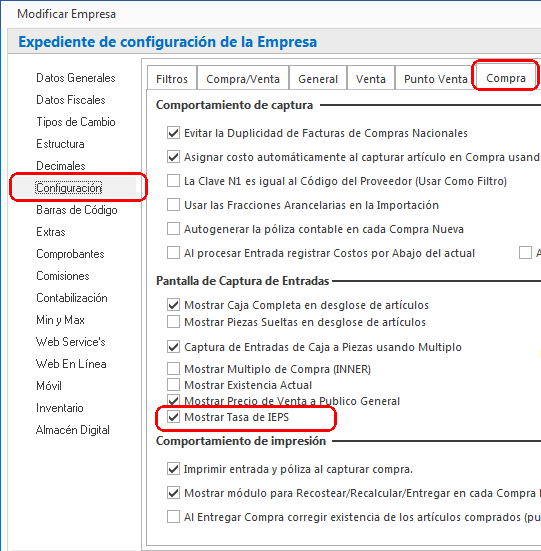
Task: Open the Comprobantes section
Action: (70, 254)
